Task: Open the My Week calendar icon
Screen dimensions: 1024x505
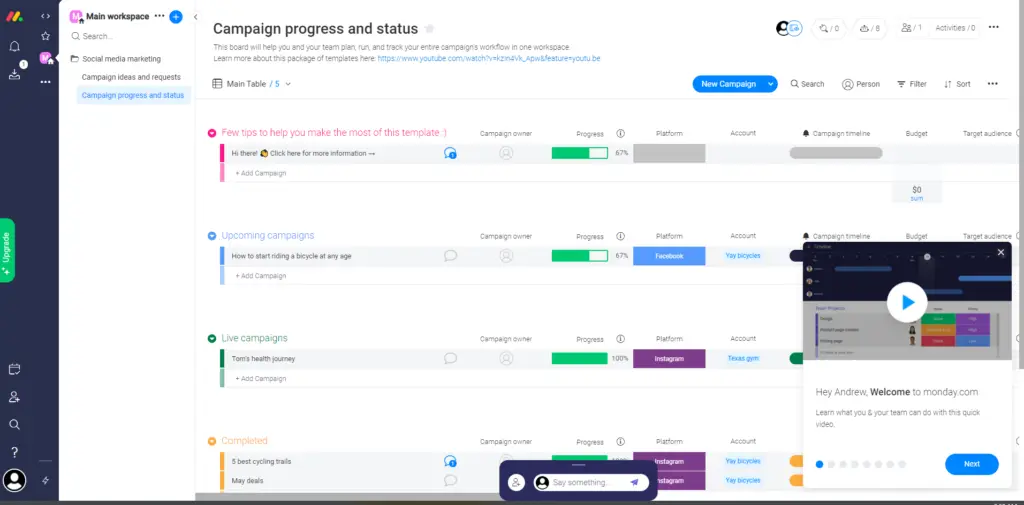Action: 15,369
